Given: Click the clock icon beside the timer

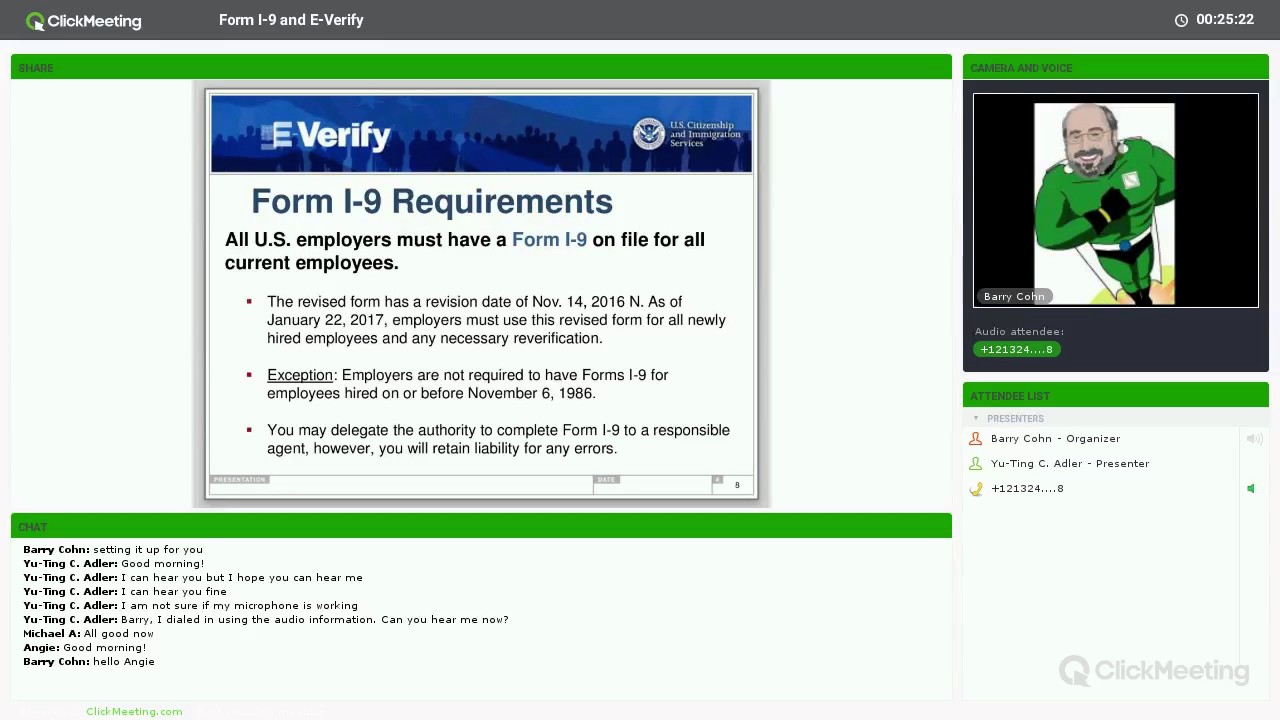Looking at the screenshot, I should click(1181, 20).
